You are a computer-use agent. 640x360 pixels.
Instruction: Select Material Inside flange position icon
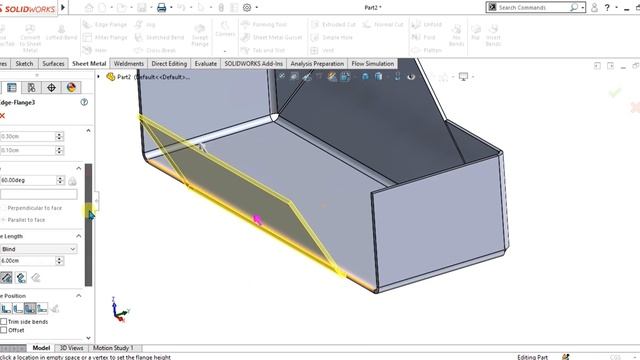[x=6, y=309]
